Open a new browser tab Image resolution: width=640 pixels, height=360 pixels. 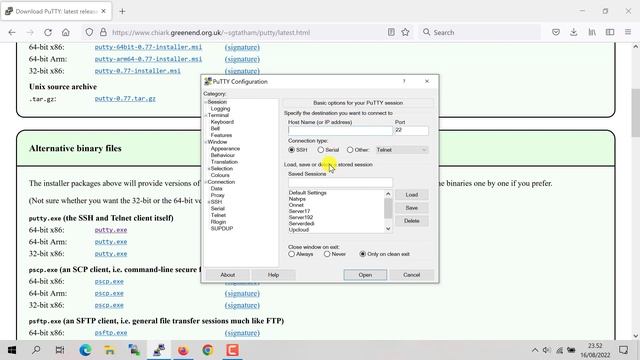pos(122,11)
